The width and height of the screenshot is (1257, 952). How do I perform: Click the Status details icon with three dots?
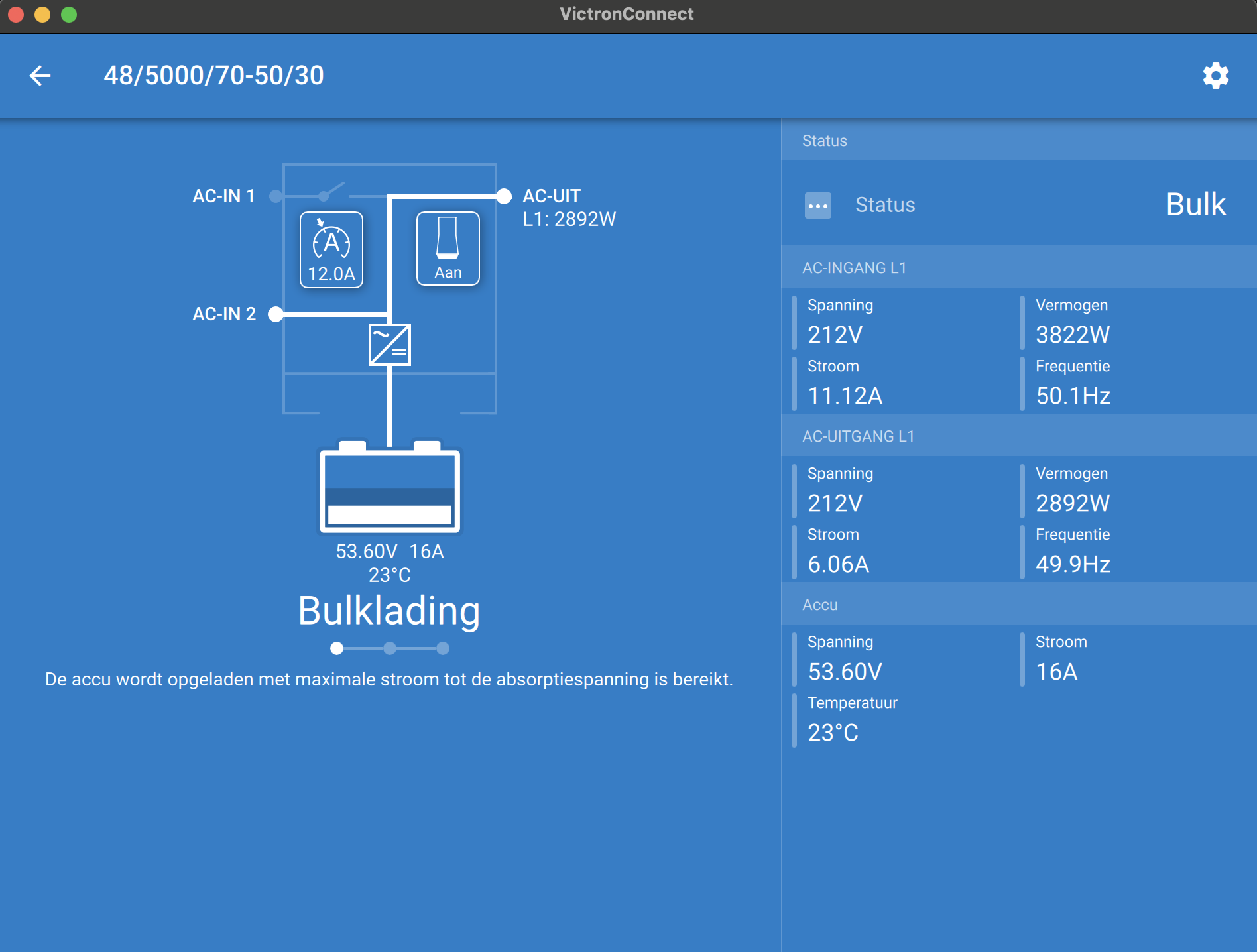[x=818, y=206]
